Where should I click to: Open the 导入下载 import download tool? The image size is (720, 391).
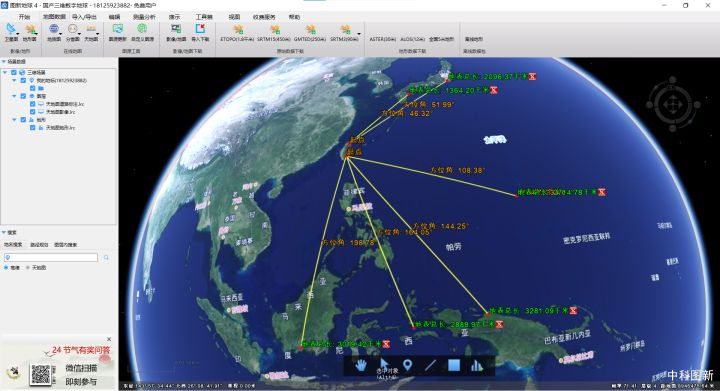[200, 32]
